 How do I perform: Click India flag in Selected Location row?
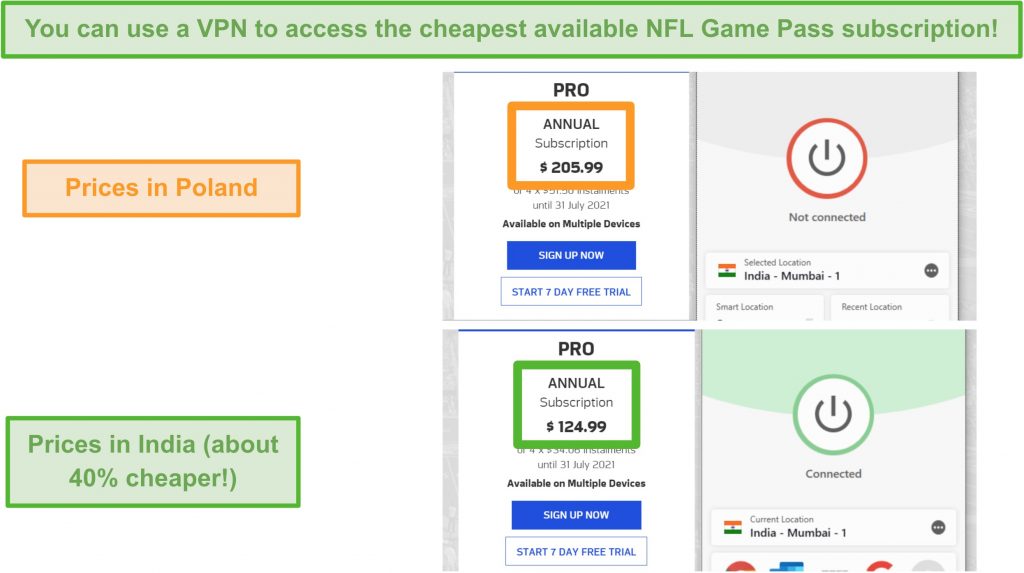pos(727,270)
